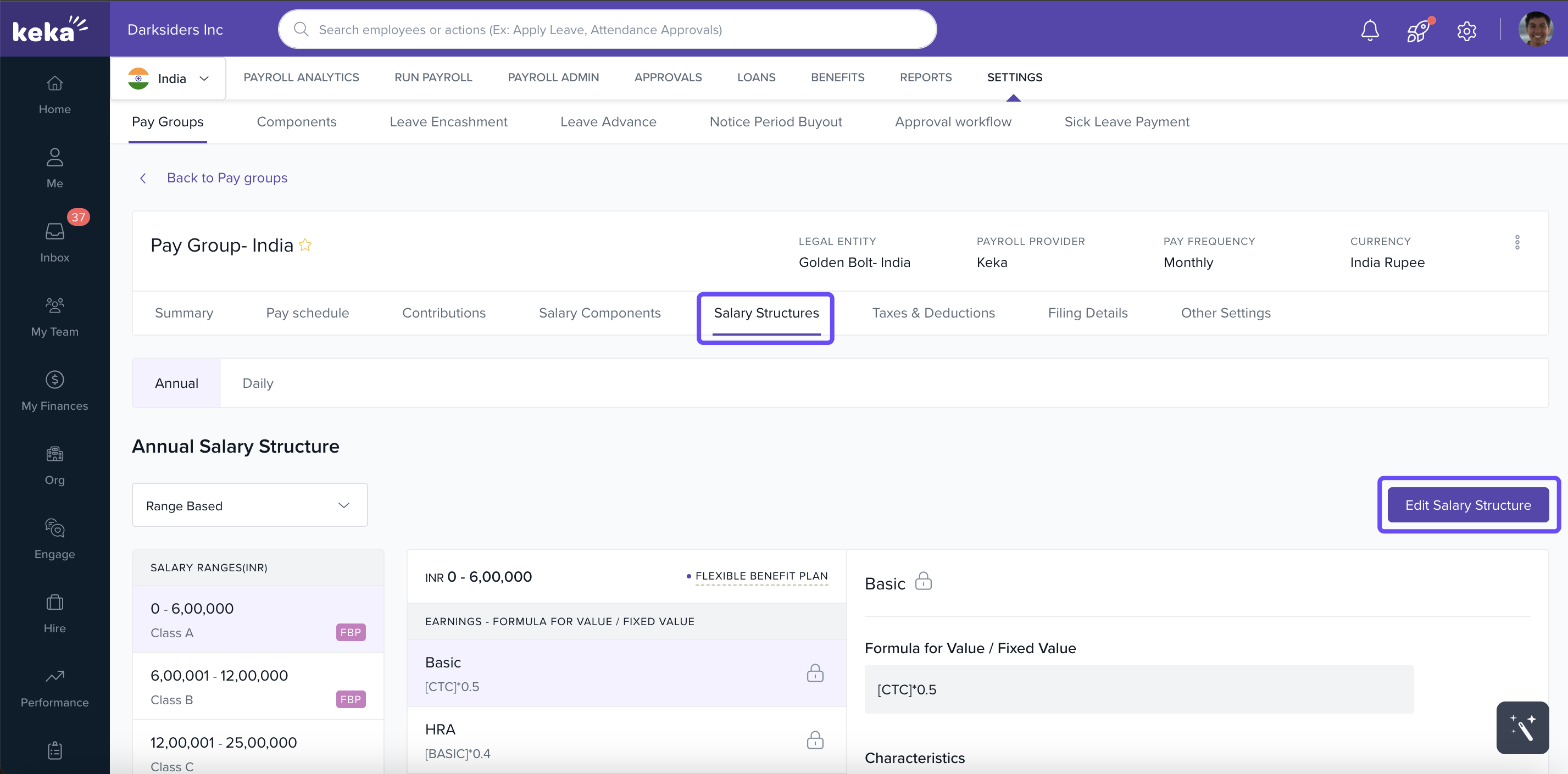Open the user profile avatar
The image size is (1568, 774).
(1534, 29)
